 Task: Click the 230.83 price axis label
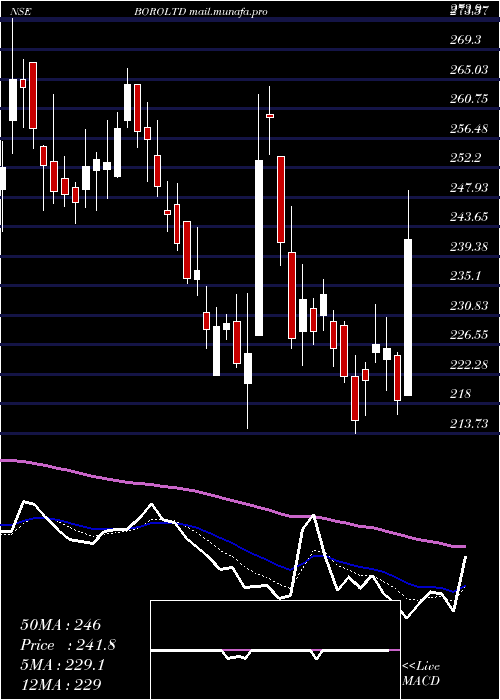(469, 305)
